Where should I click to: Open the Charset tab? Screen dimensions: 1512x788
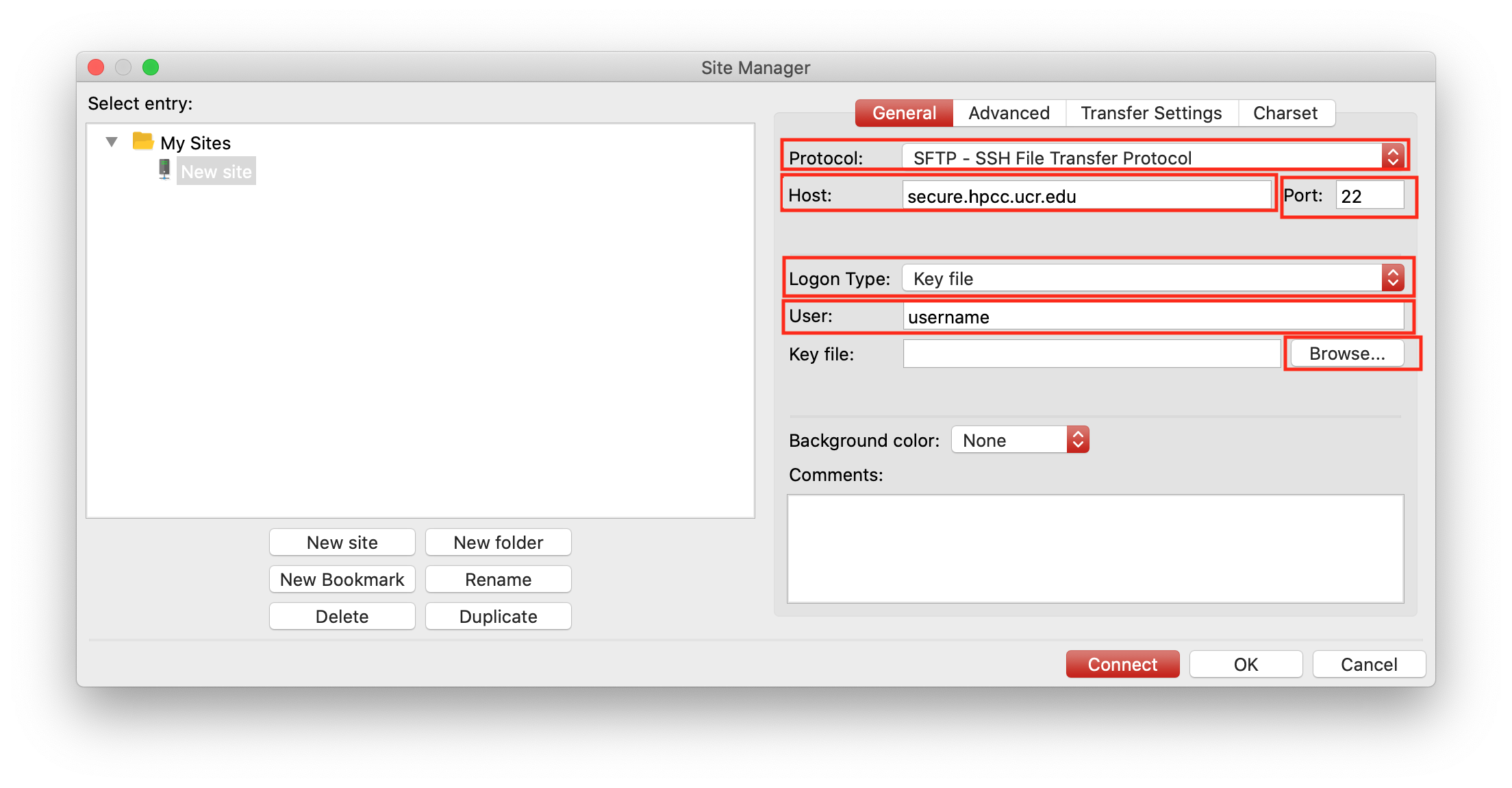(x=1285, y=113)
